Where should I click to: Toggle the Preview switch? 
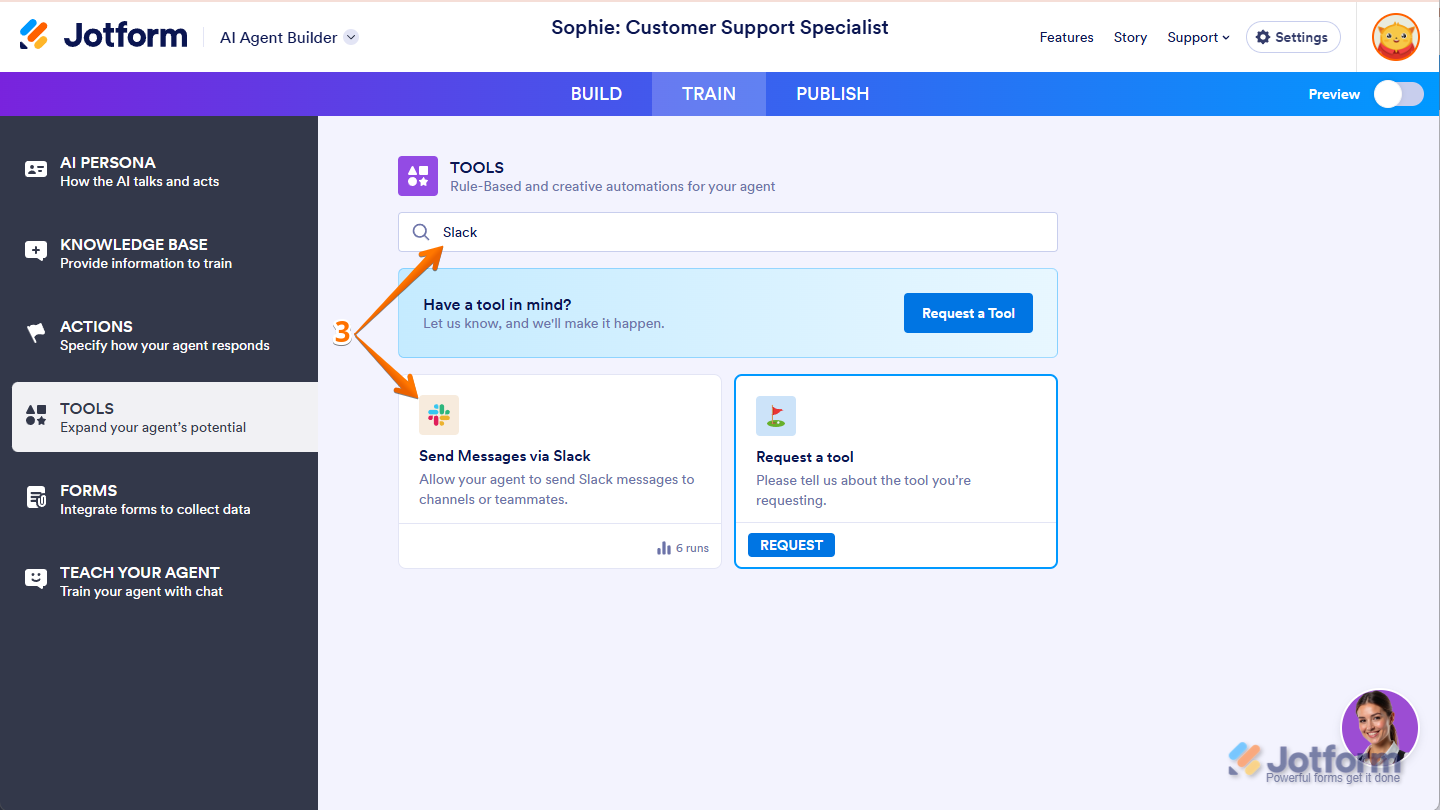(1398, 94)
